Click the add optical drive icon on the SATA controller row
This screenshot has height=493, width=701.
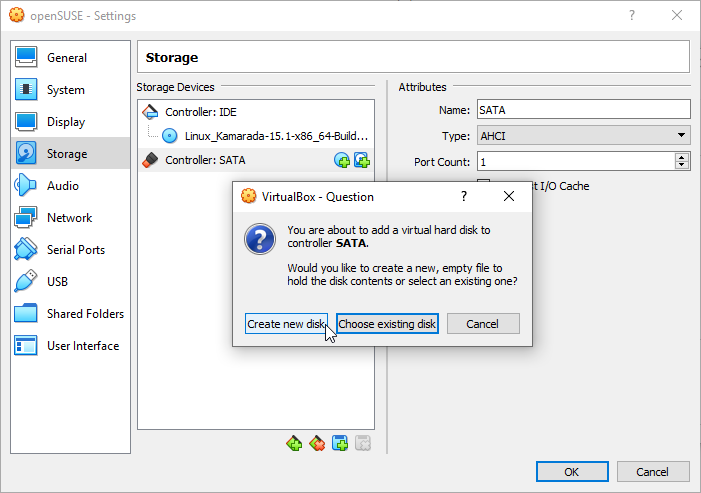(342, 160)
